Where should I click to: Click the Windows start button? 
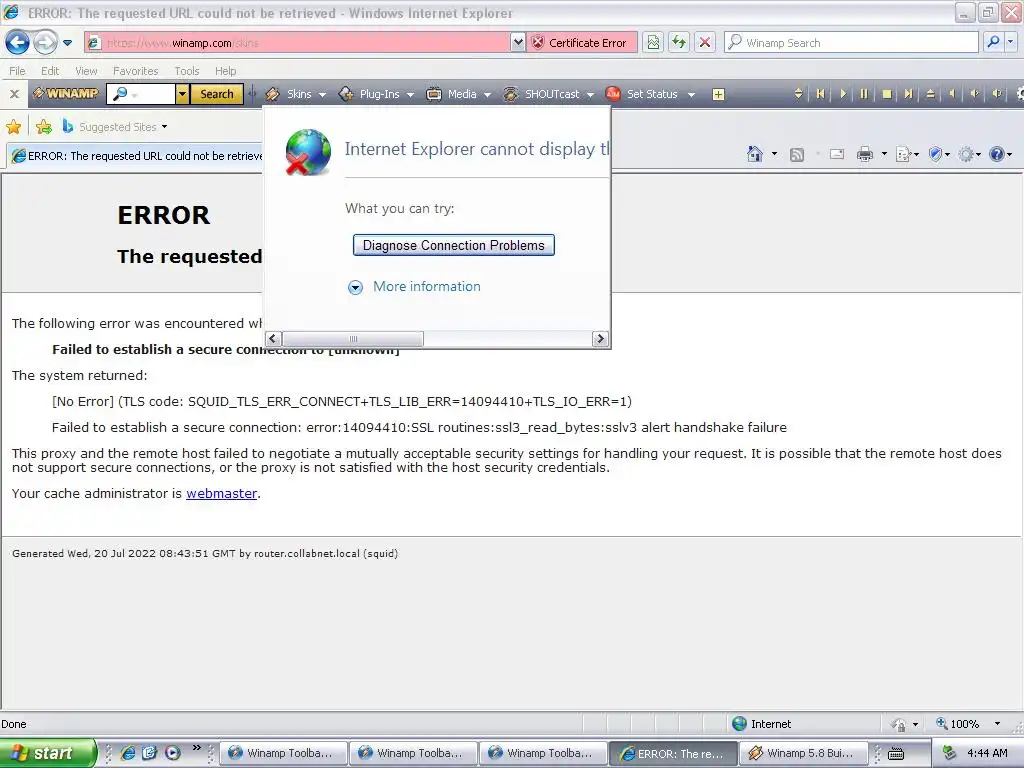point(48,753)
